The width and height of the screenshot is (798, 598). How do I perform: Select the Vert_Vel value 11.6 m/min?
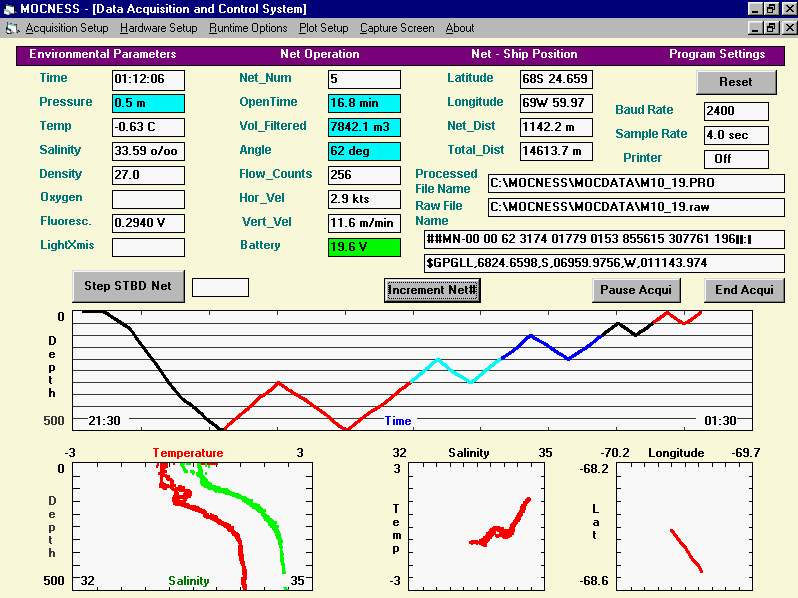364,223
